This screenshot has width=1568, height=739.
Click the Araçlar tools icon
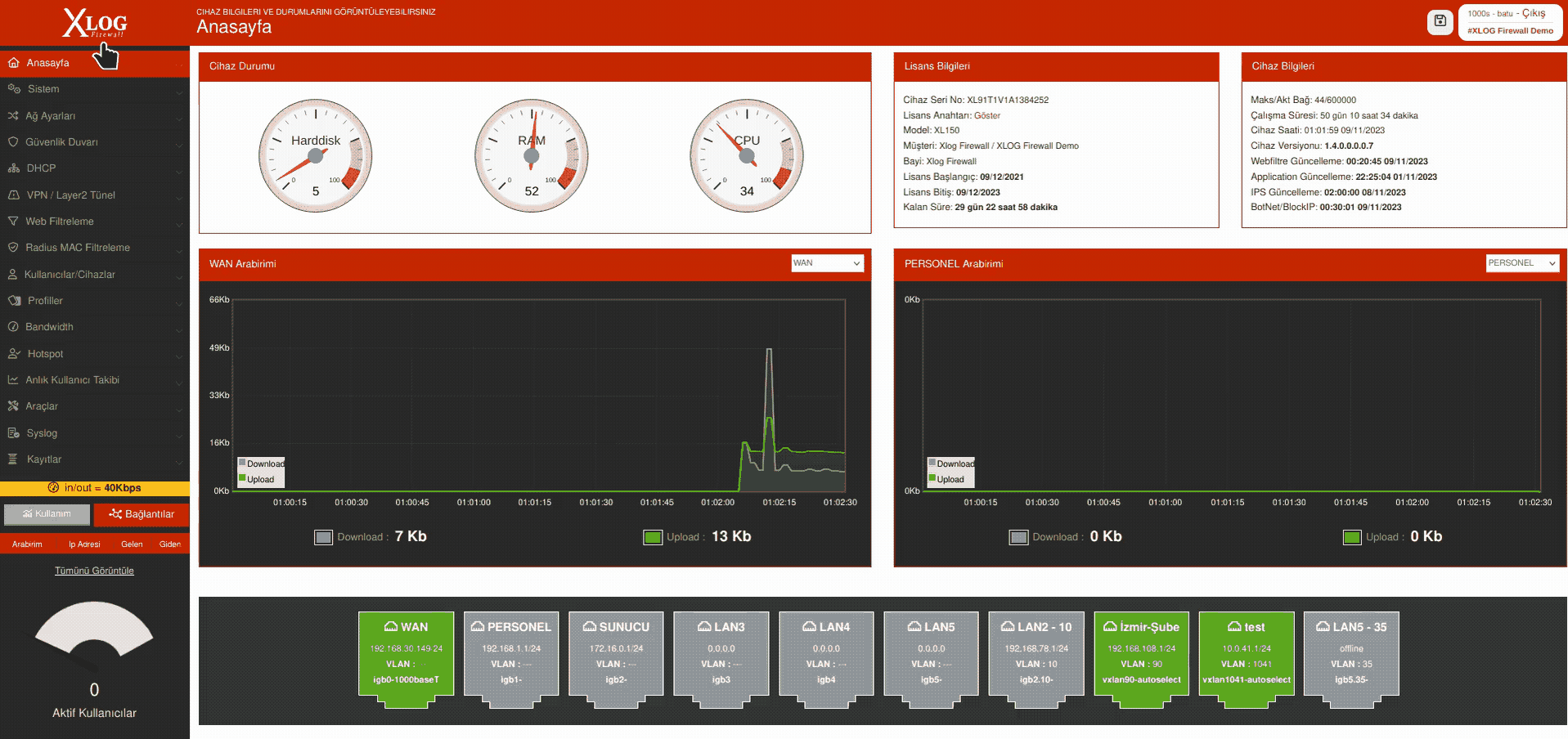point(13,405)
